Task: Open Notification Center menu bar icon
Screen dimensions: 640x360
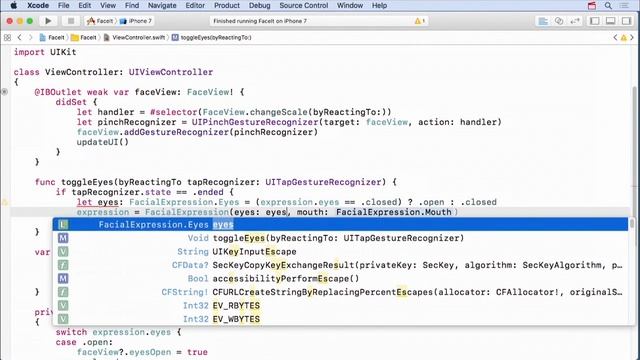Action: [624, 5]
